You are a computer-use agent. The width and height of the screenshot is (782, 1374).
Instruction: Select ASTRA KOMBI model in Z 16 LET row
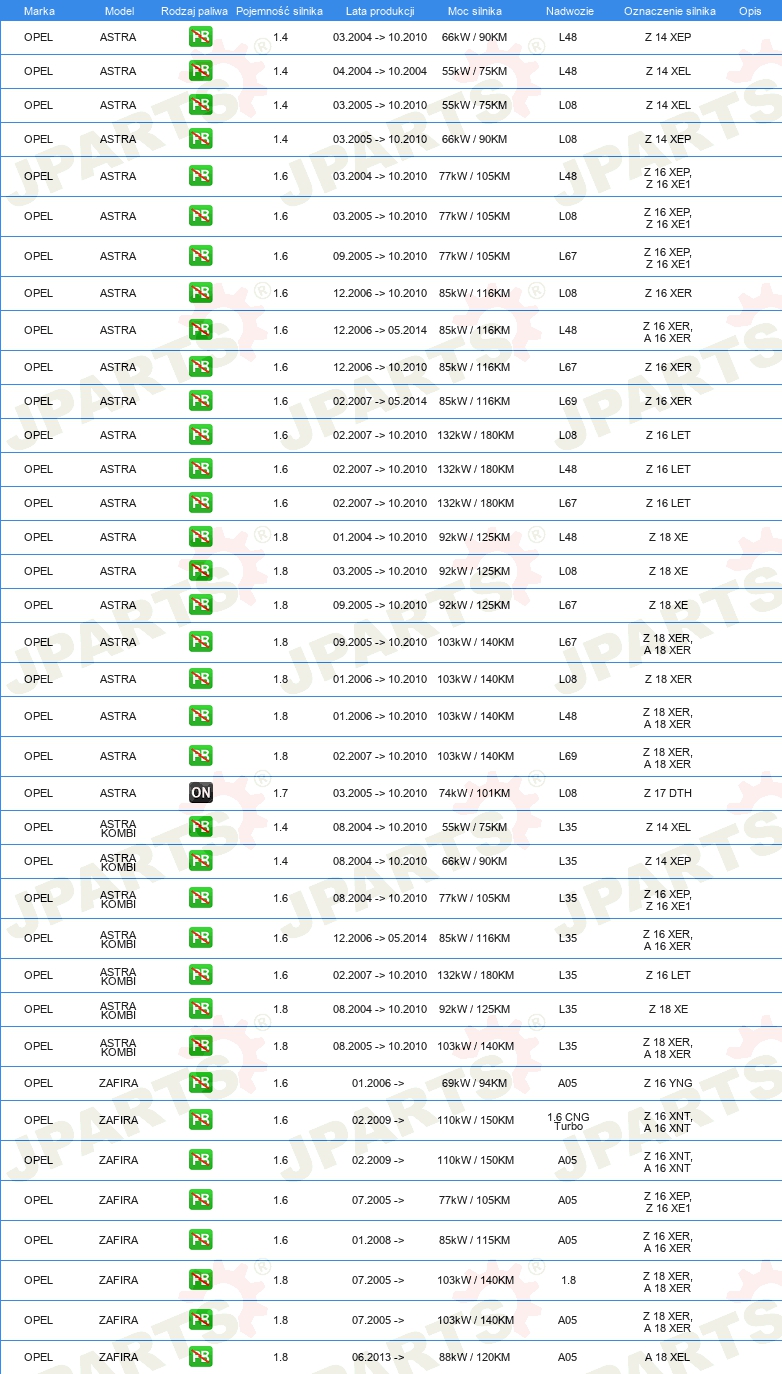coord(118,975)
